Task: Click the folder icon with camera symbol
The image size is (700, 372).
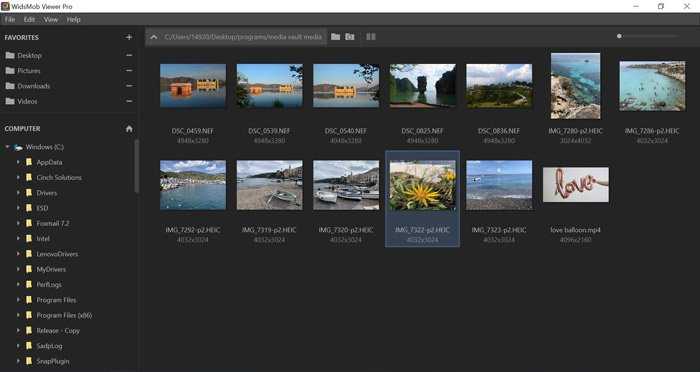Action: pyautogui.click(x=350, y=37)
